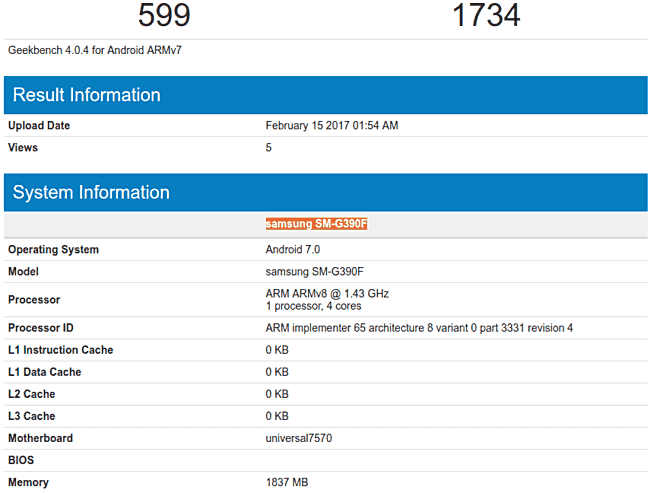Select the Upload Date label
Screen dimensions: 650x493
point(39,126)
